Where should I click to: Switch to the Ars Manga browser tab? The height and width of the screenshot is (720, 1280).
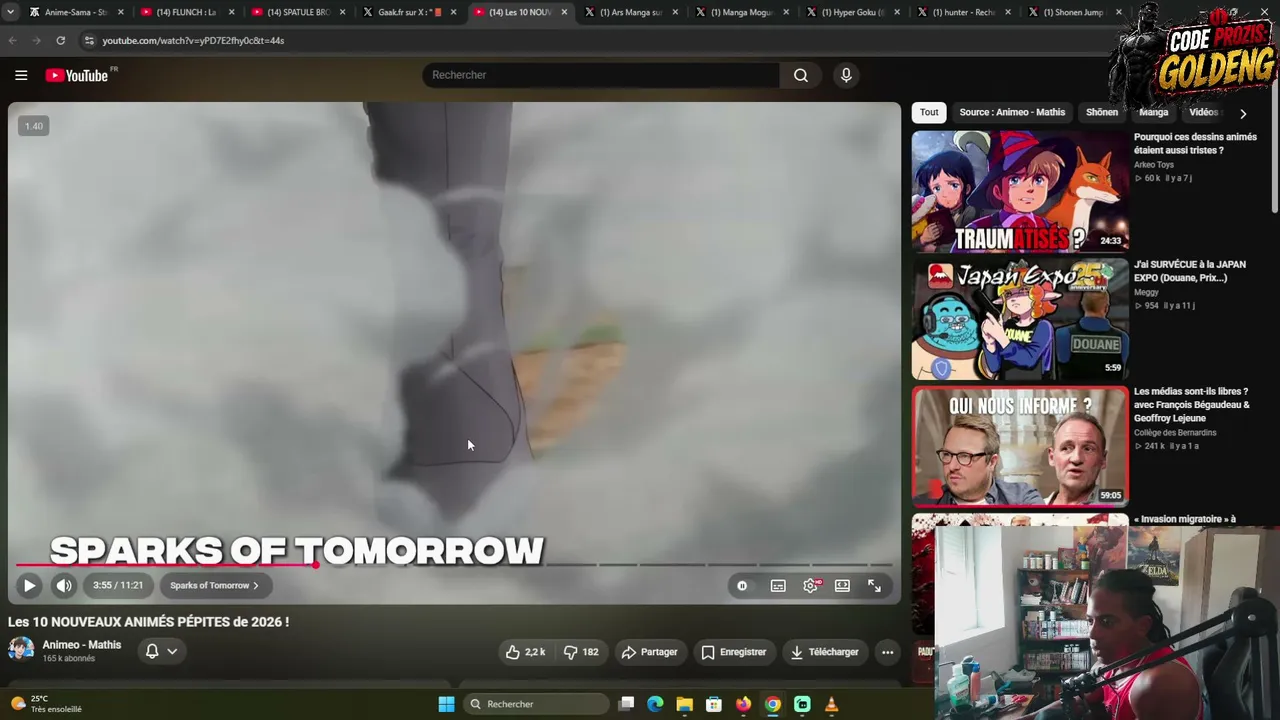tap(630, 12)
